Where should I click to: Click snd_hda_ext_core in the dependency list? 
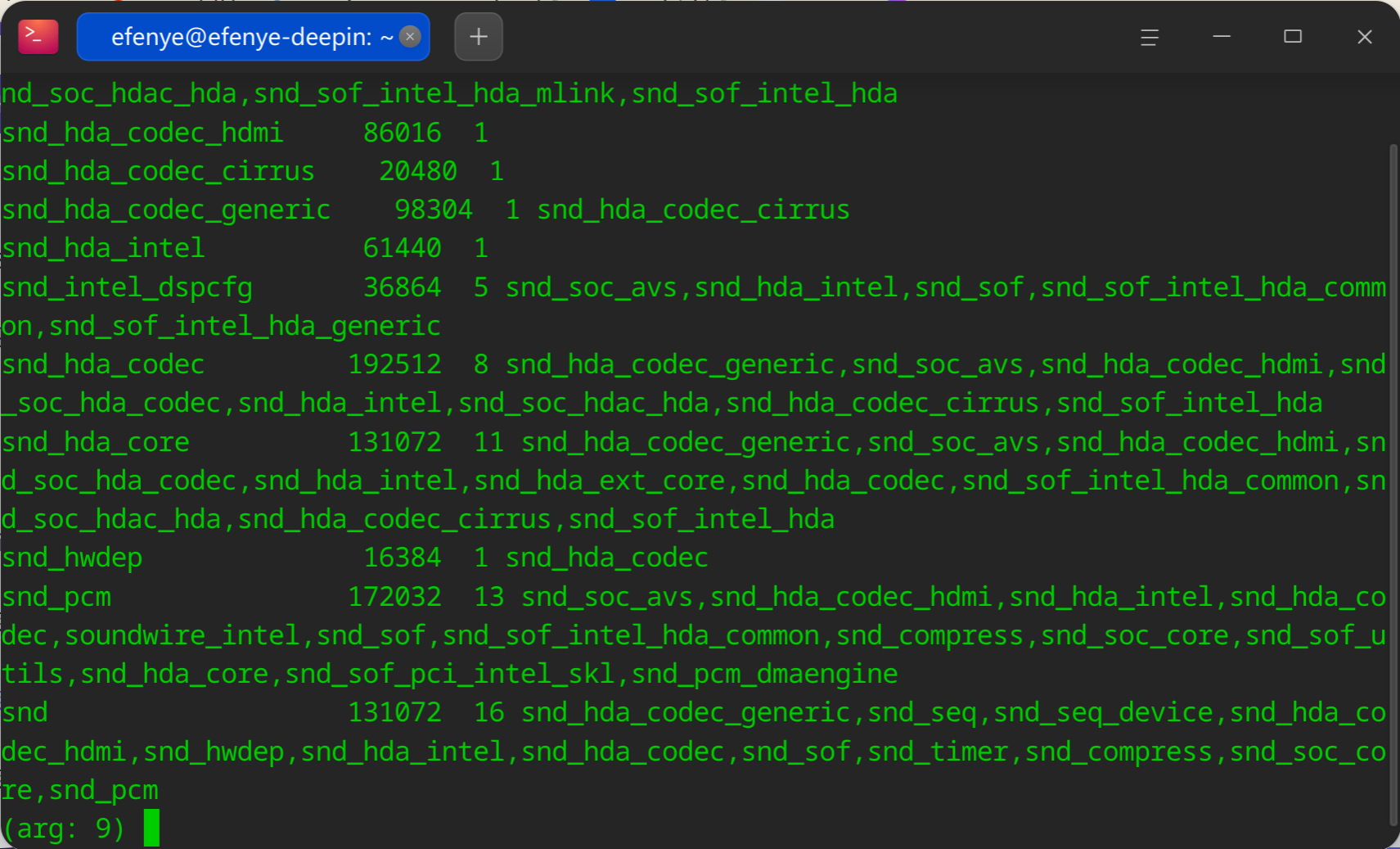tap(600, 481)
